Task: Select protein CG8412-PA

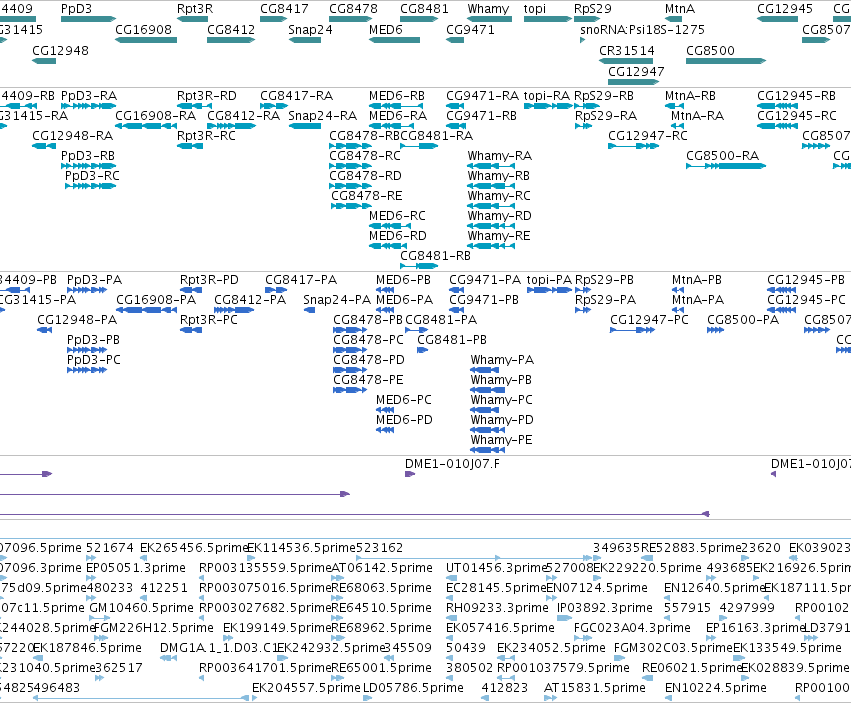Action: point(234,310)
